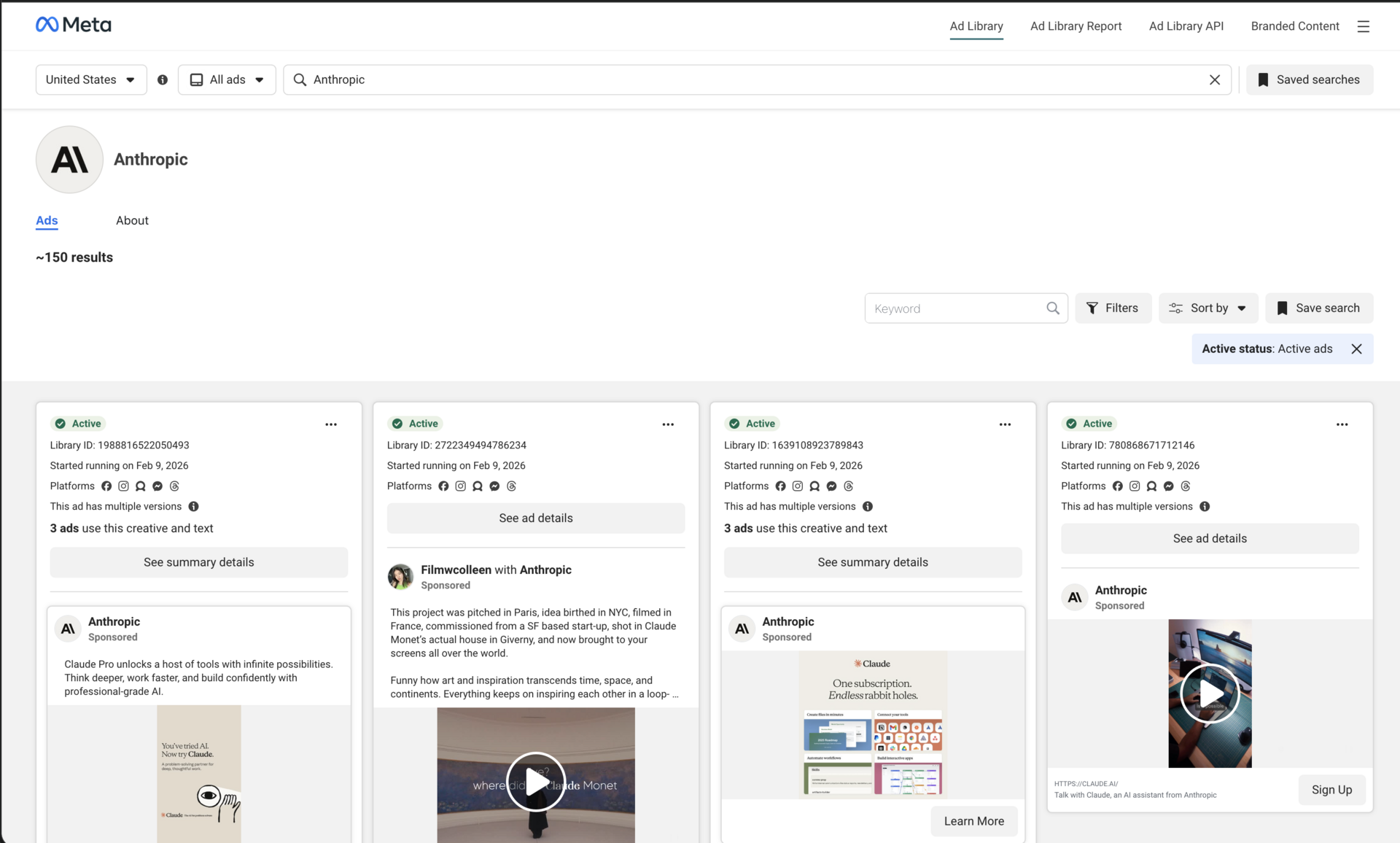Click See ad details on Filmwcolleen ad

click(536, 518)
